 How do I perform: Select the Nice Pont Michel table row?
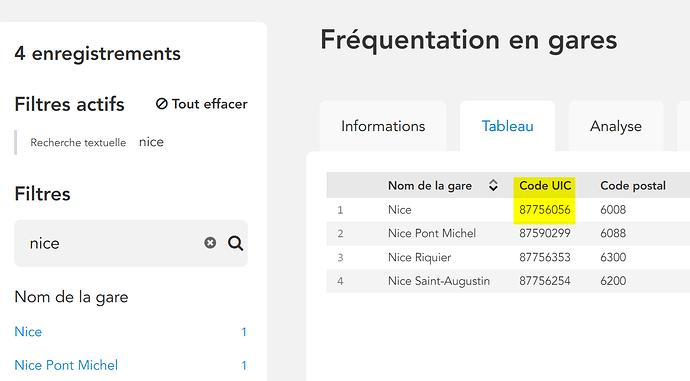point(508,233)
